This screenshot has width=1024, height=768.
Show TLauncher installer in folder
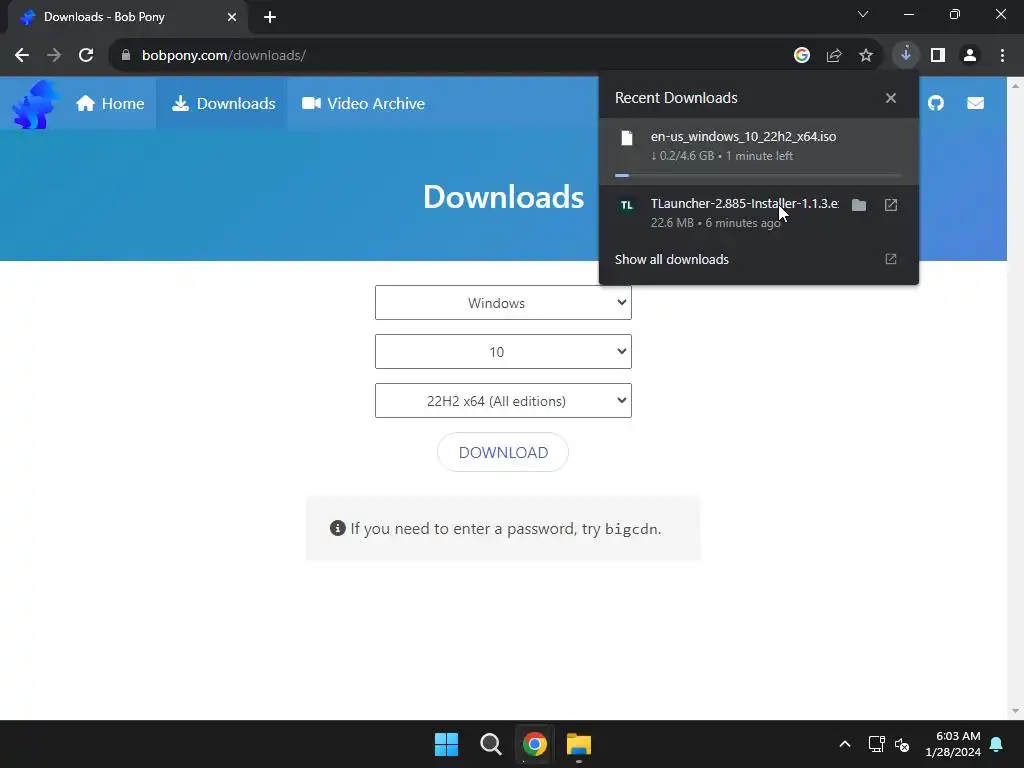859,205
